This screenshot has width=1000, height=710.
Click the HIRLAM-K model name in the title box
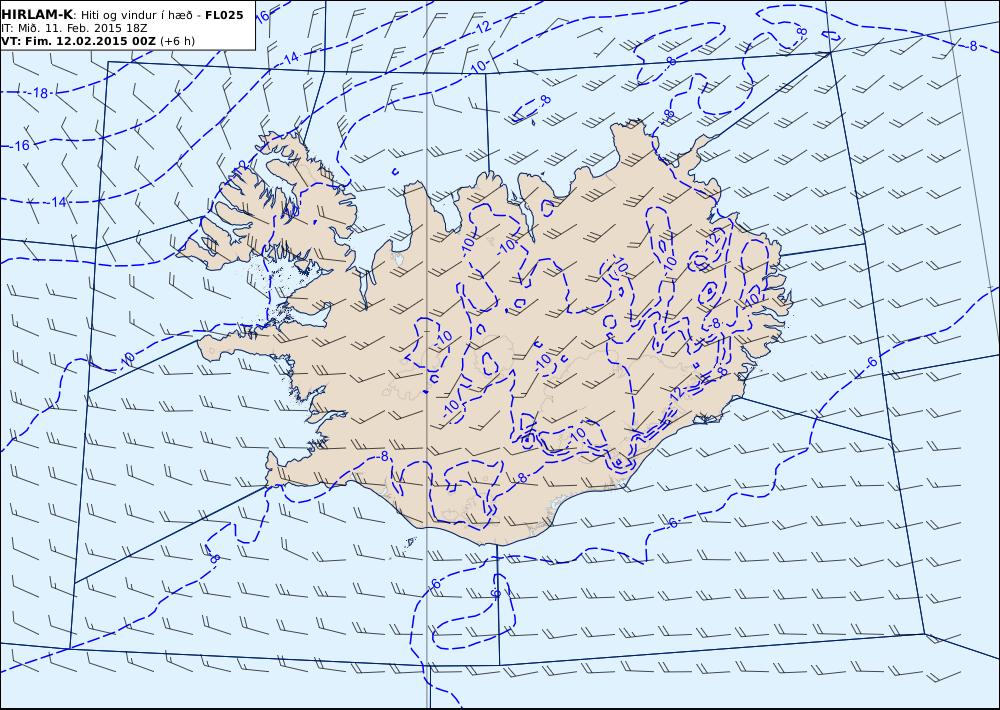[37, 15]
